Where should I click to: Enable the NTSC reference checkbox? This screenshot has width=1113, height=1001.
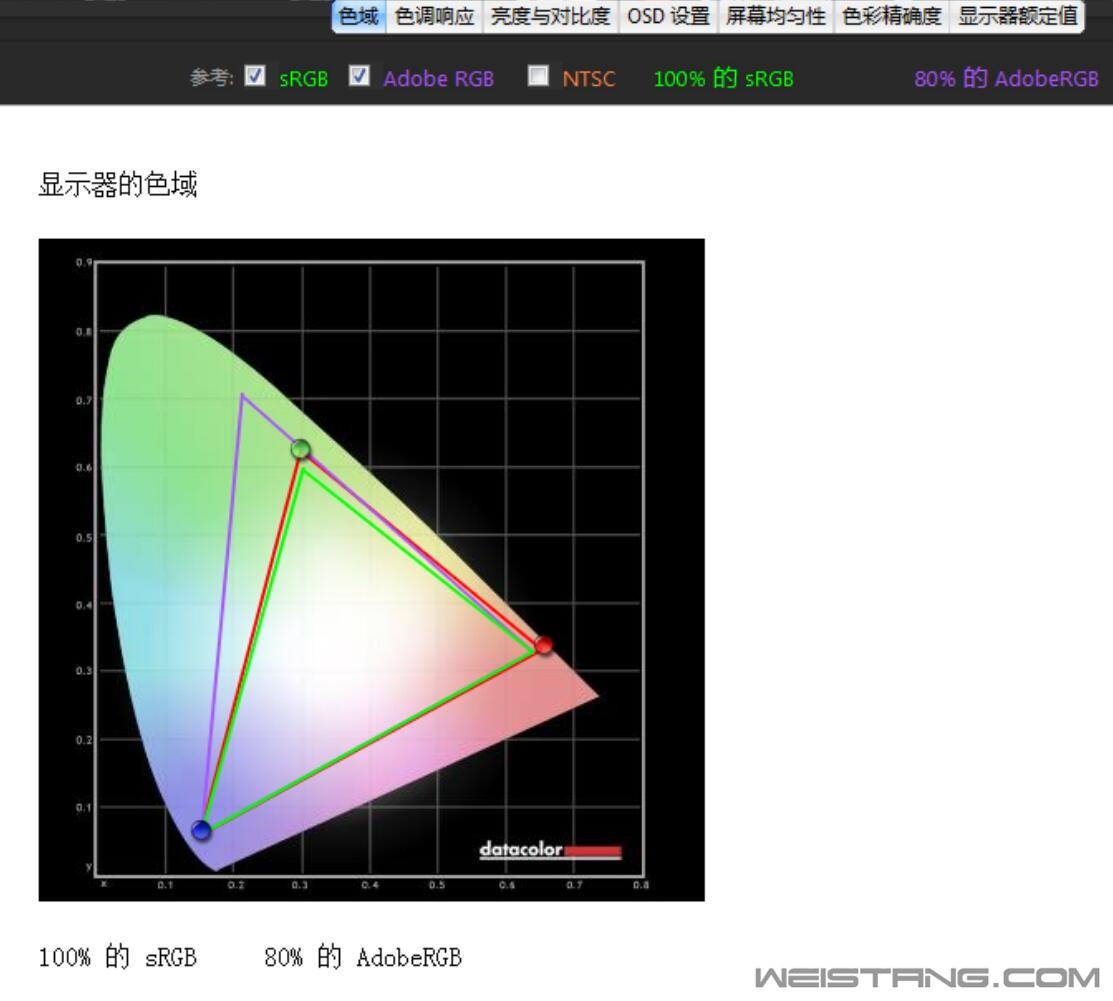click(x=539, y=76)
